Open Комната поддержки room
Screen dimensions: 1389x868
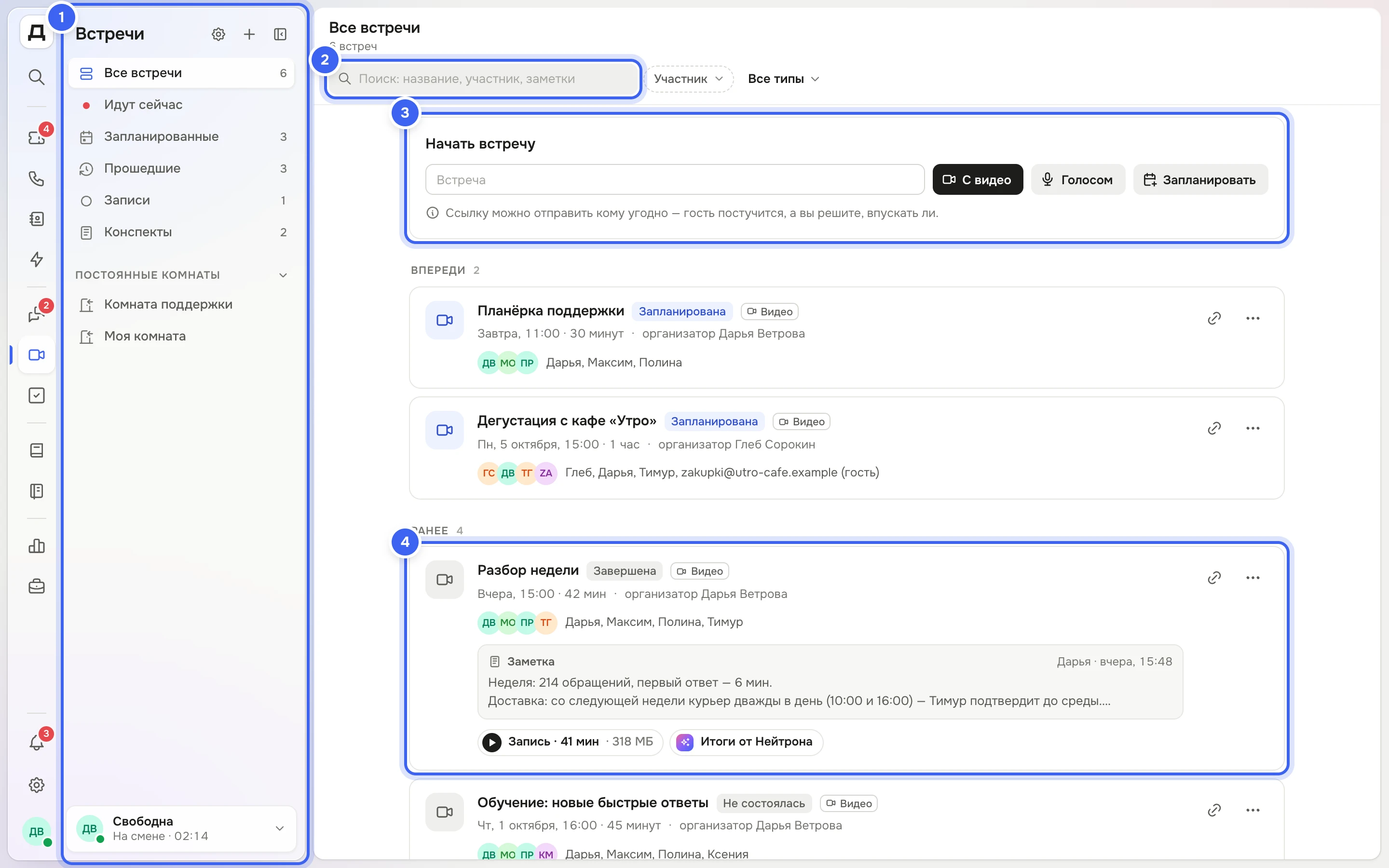click(x=181, y=304)
